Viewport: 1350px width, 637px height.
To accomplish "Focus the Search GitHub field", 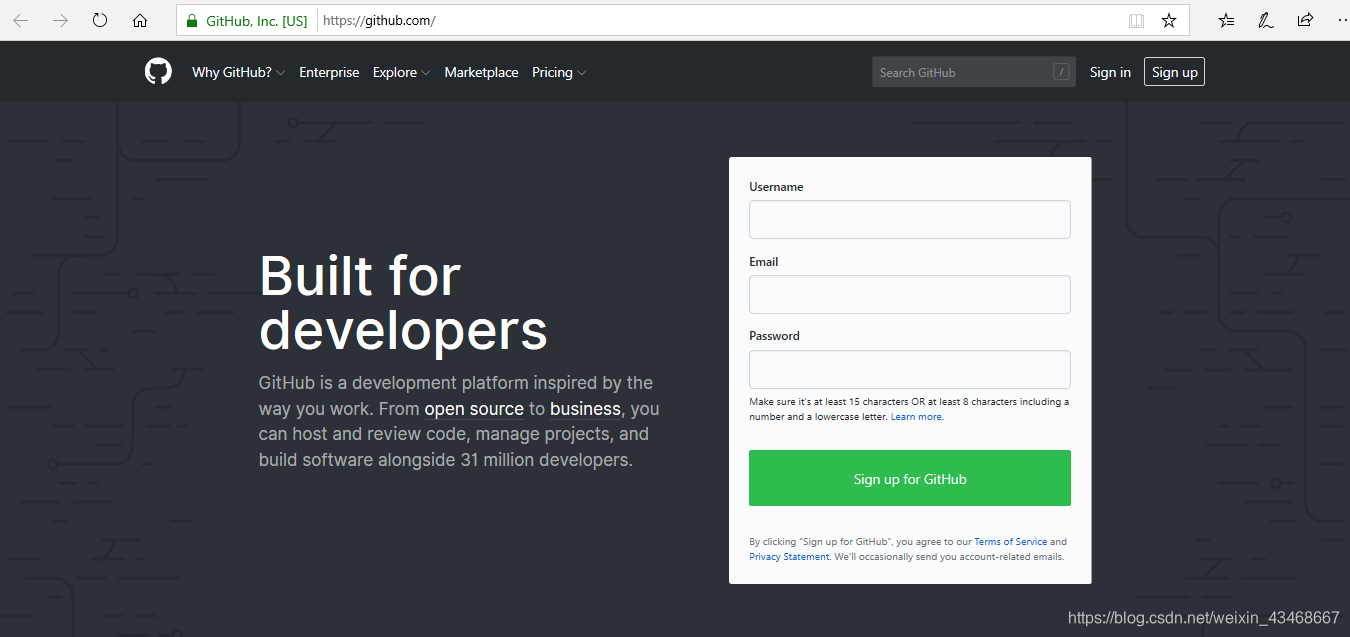I will tap(974, 72).
